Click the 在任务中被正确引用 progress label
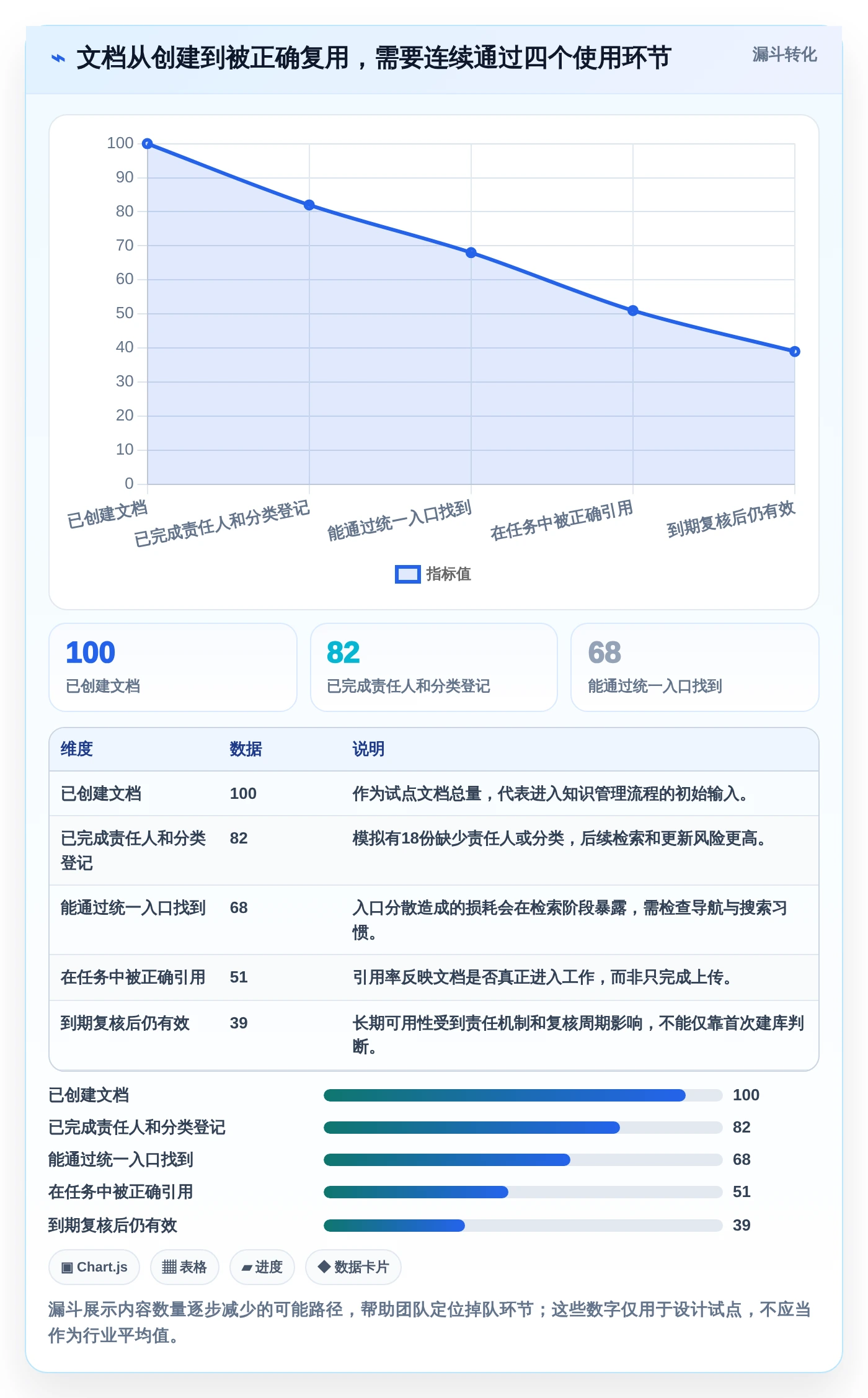This screenshot has height=1398, width=868. coord(121,1192)
